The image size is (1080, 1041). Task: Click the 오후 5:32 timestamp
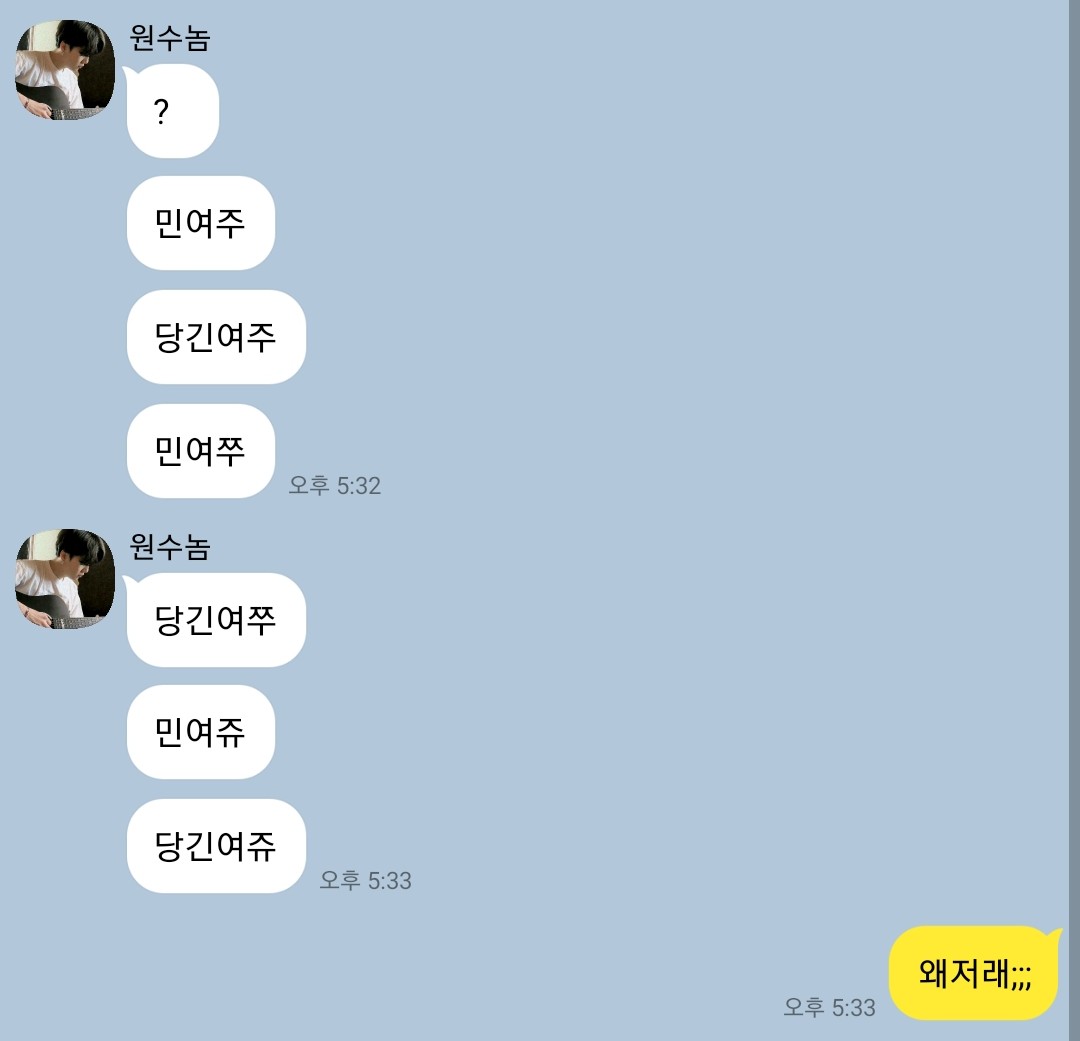pos(334,486)
